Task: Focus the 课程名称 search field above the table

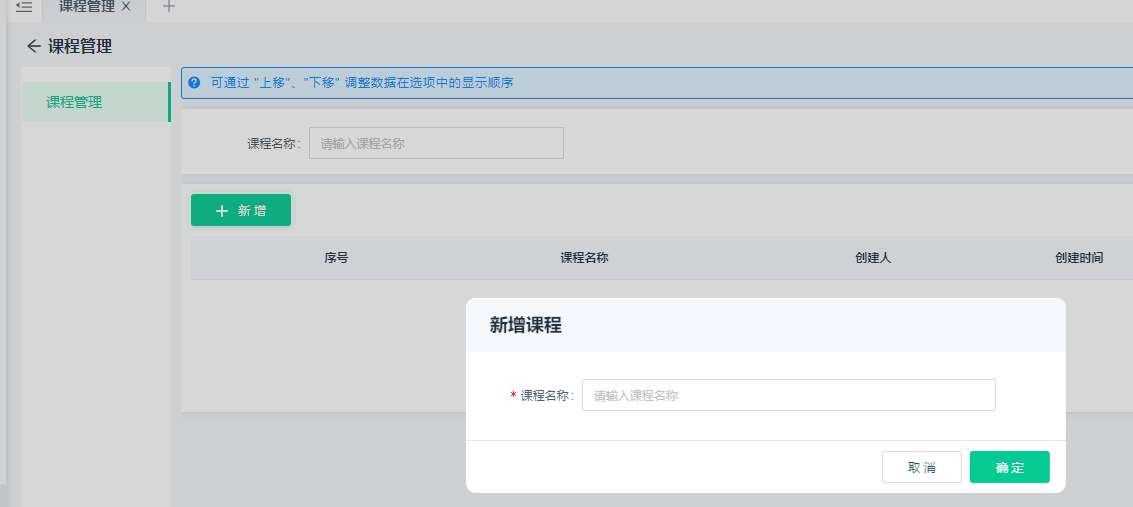Action: (x=436, y=143)
